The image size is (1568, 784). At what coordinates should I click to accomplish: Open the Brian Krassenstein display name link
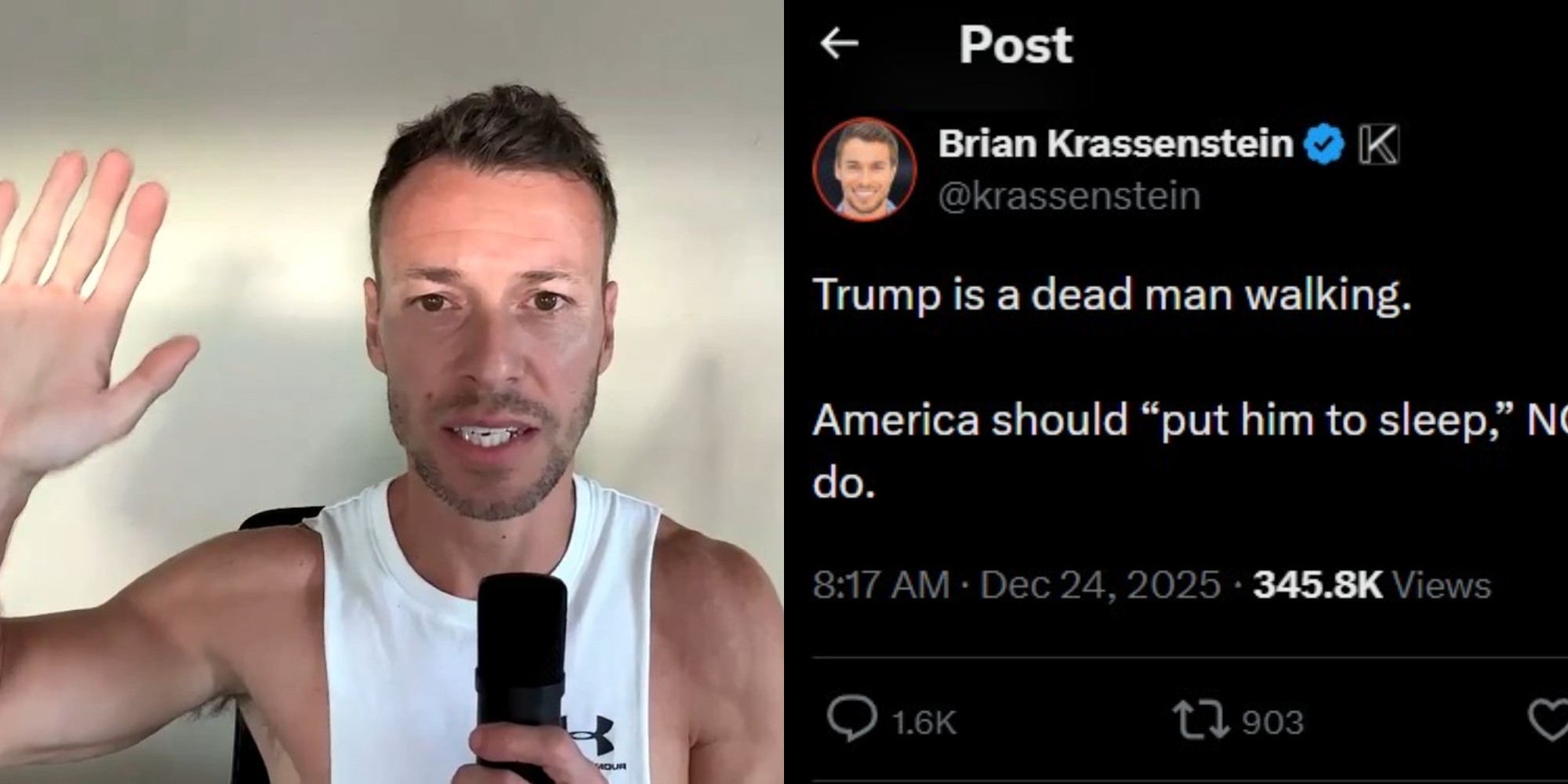[1115, 143]
